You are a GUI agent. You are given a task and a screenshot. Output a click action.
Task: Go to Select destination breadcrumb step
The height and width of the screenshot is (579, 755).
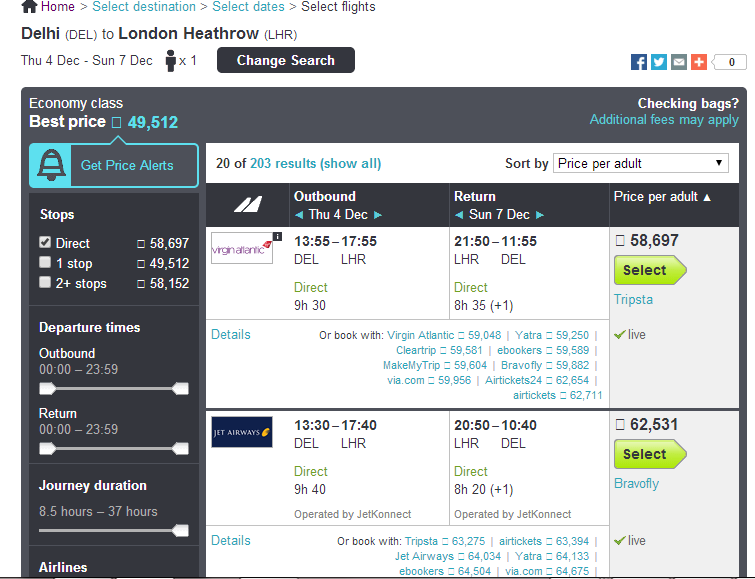click(144, 7)
